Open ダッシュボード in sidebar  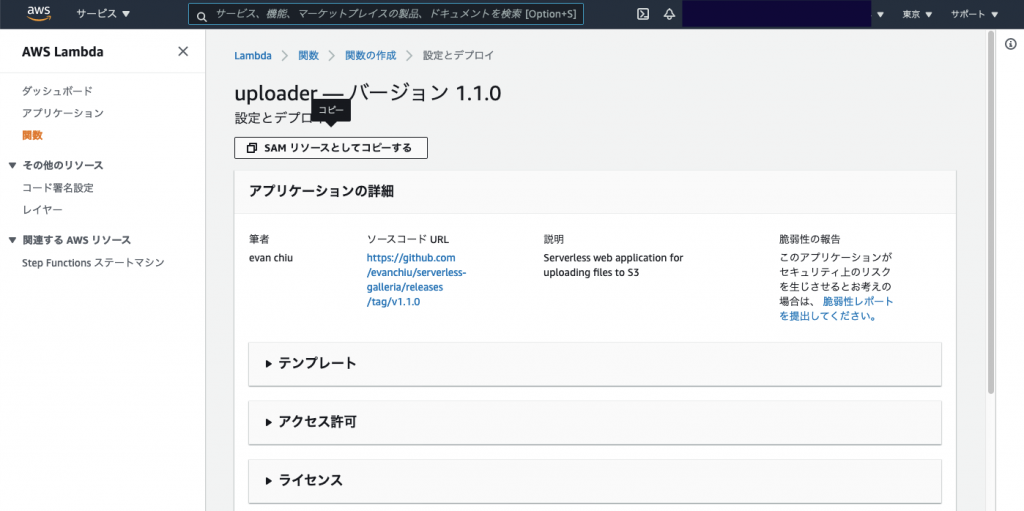pyautogui.click(x=57, y=91)
